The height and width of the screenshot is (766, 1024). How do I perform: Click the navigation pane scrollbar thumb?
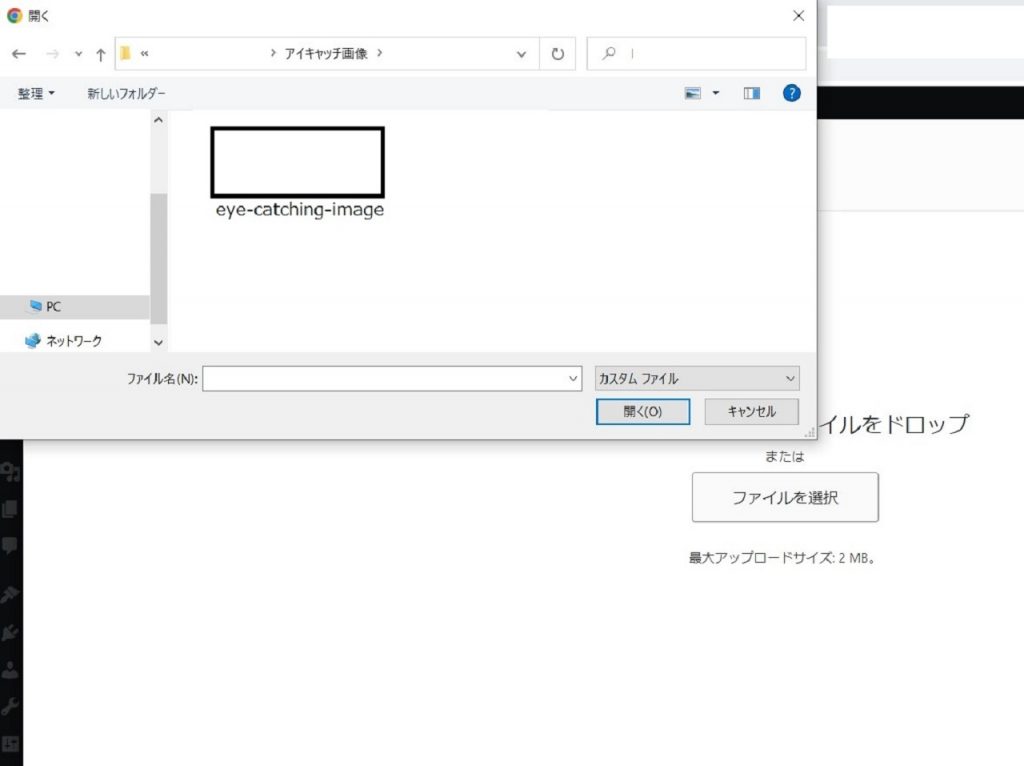coord(159,258)
